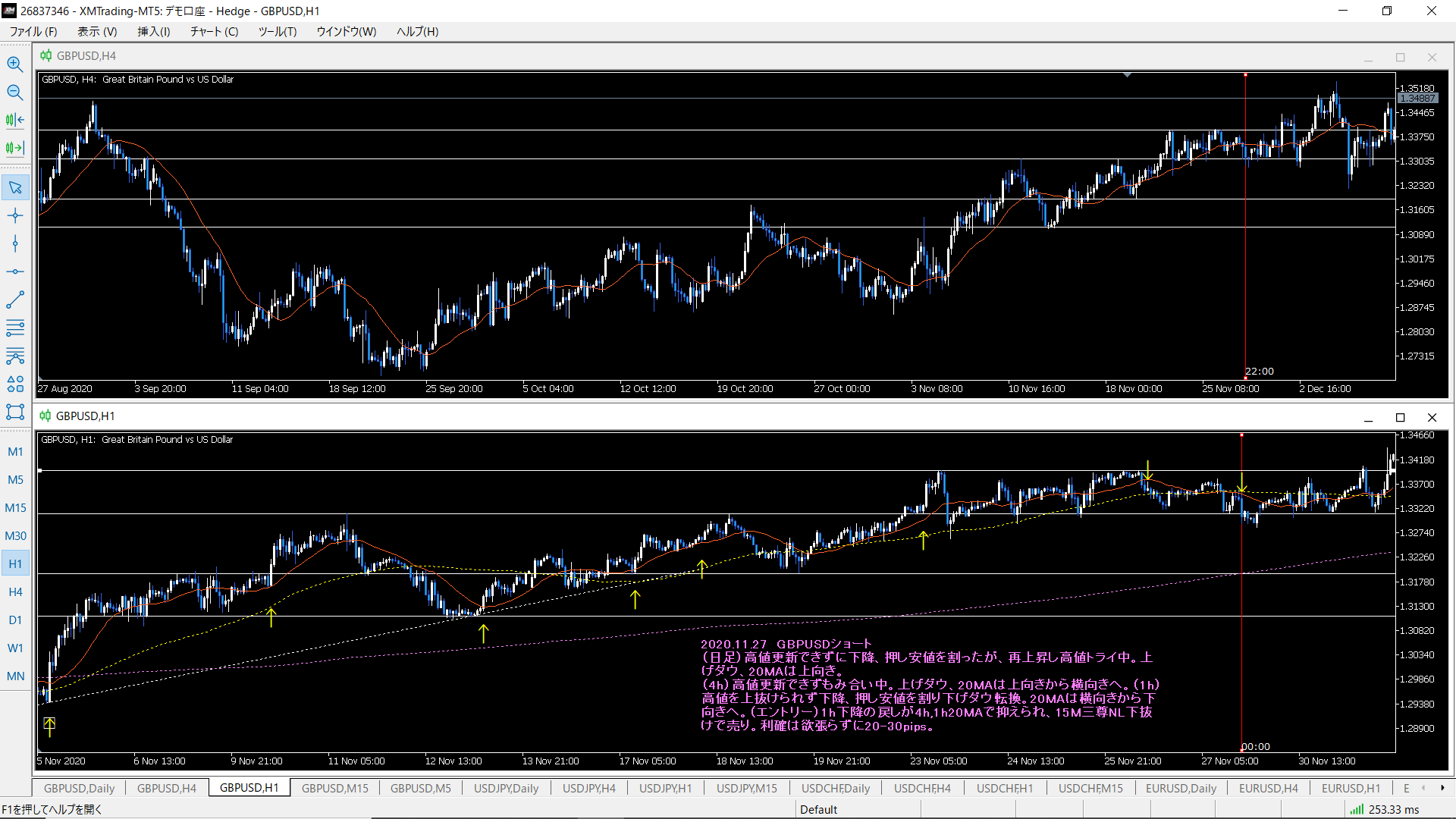The width and height of the screenshot is (1456, 819).
Task: Select the vertical line drawing tool
Action: 15,243
